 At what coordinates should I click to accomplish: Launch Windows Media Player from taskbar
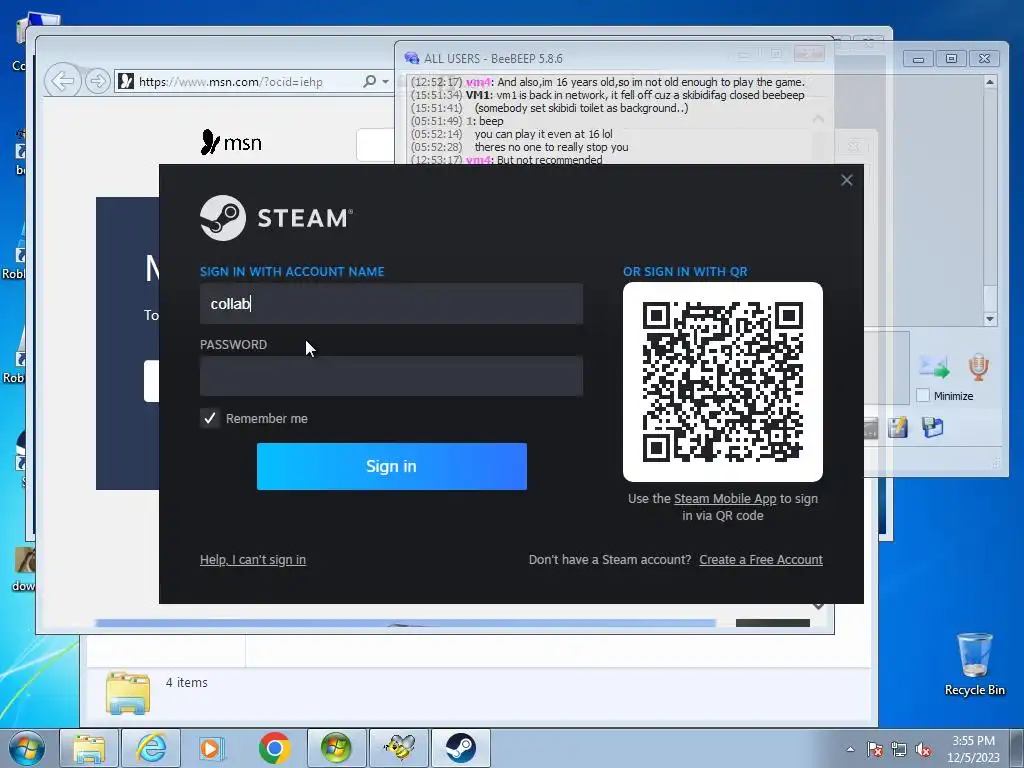pos(212,748)
